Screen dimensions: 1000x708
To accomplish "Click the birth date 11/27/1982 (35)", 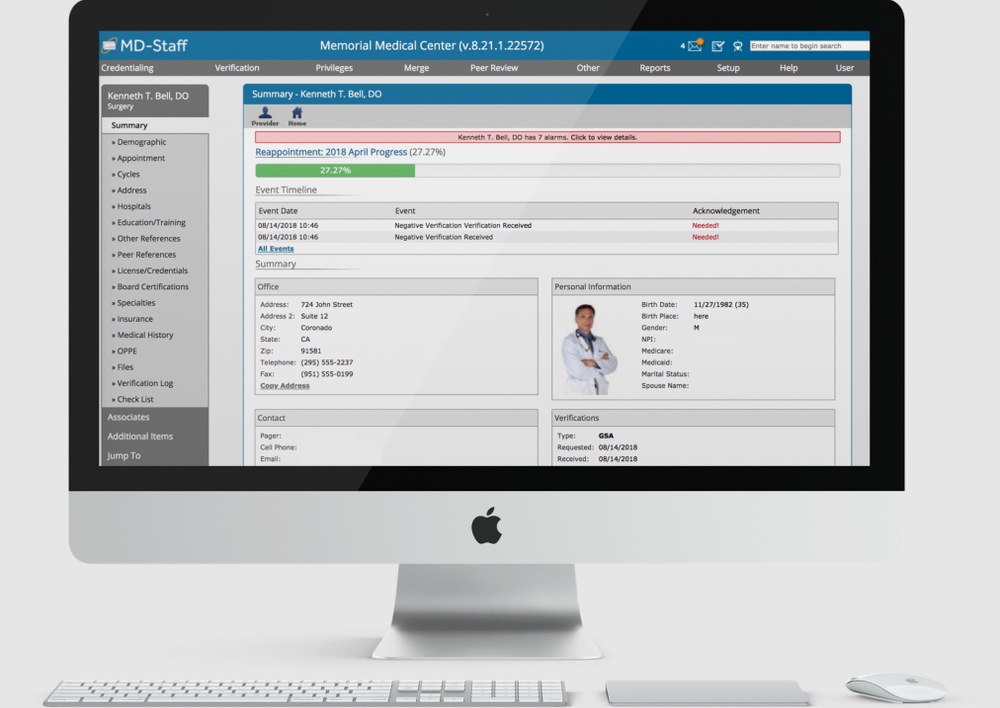I will coord(721,304).
